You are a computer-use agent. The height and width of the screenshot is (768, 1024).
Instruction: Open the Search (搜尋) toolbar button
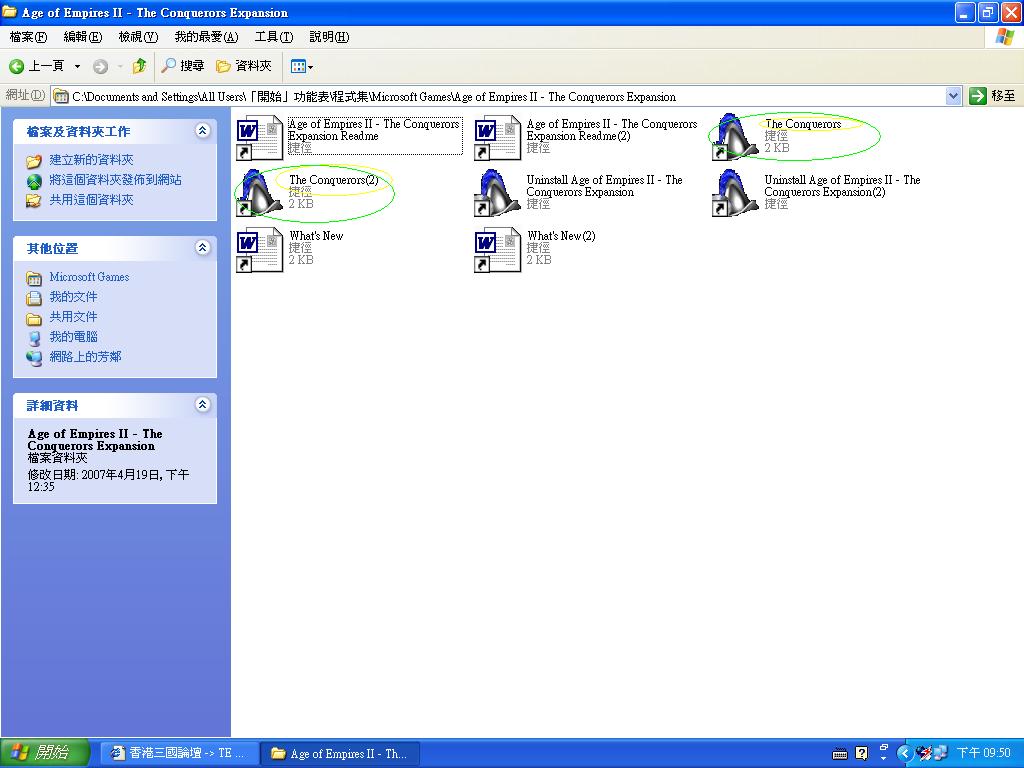(x=183, y=66)
